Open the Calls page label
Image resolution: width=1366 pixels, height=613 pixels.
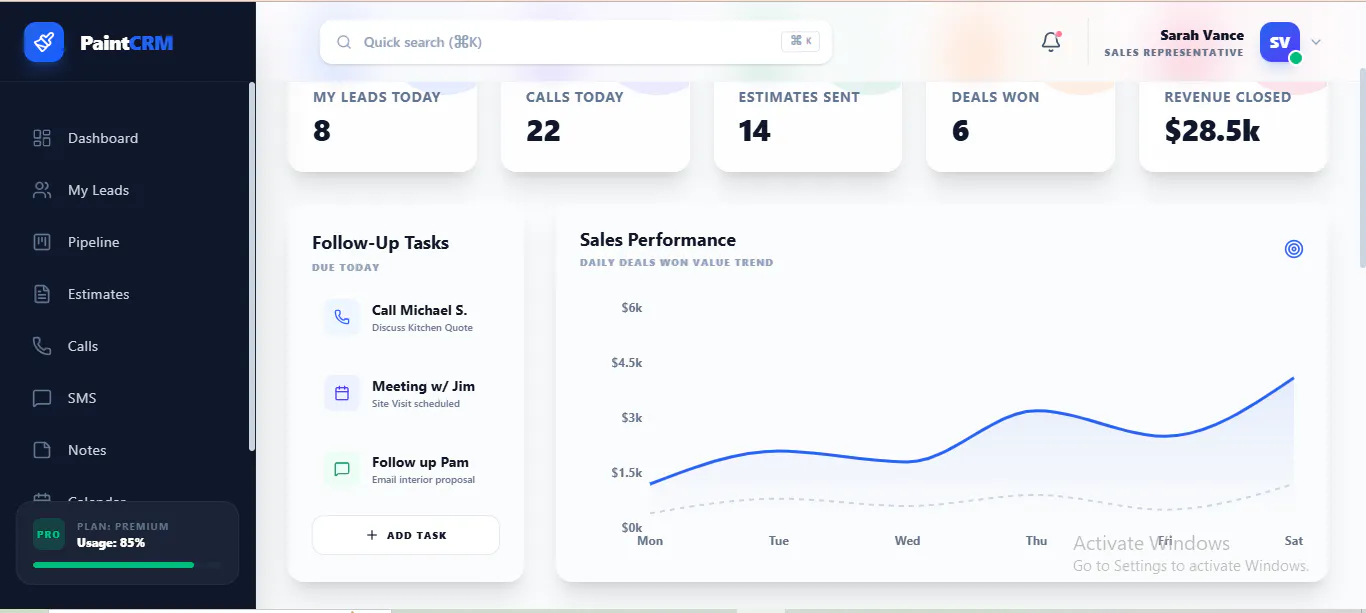pos(83,346)
